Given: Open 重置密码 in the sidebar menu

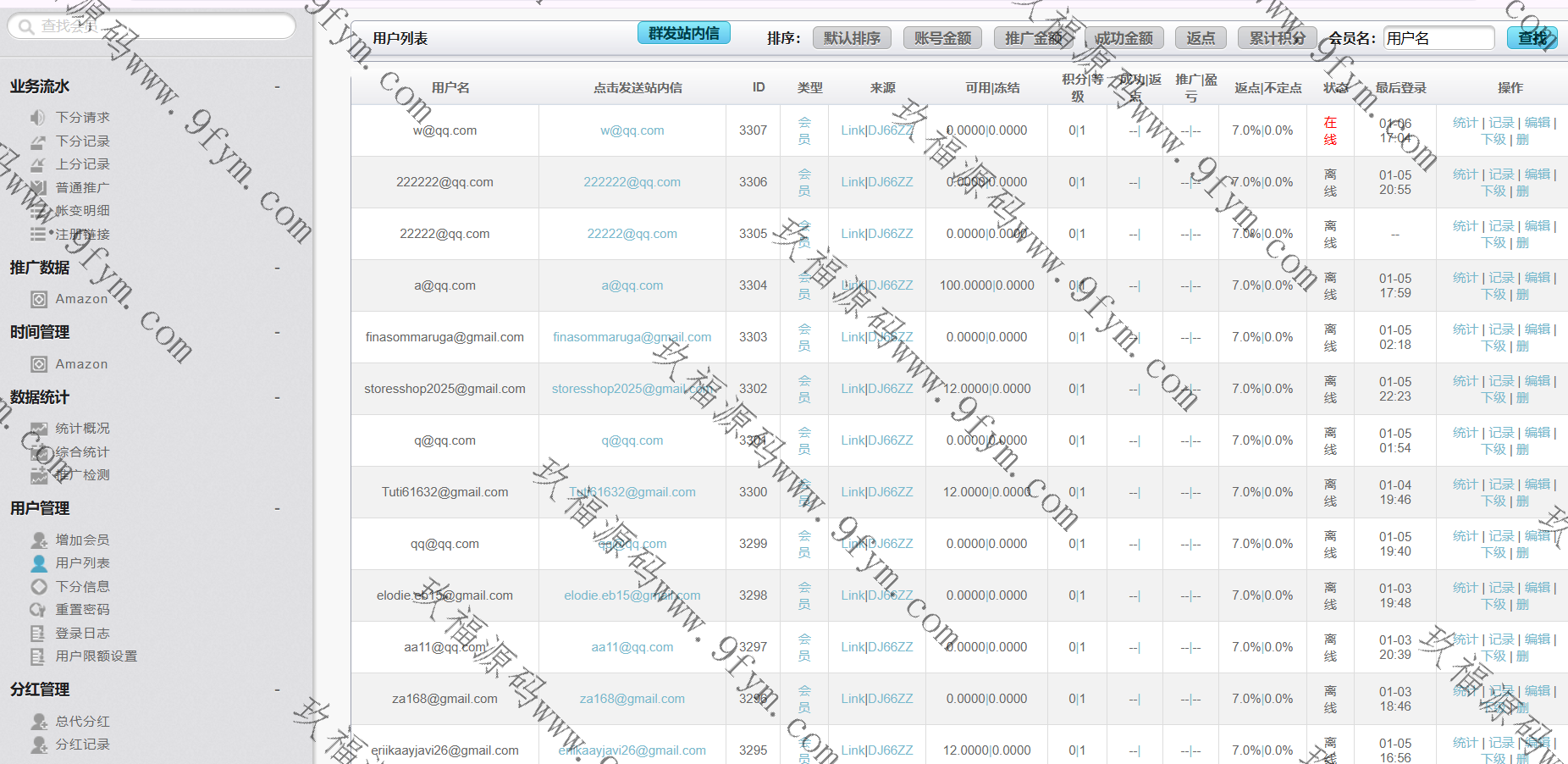Looking at the screenshot, I should (82, 610).
